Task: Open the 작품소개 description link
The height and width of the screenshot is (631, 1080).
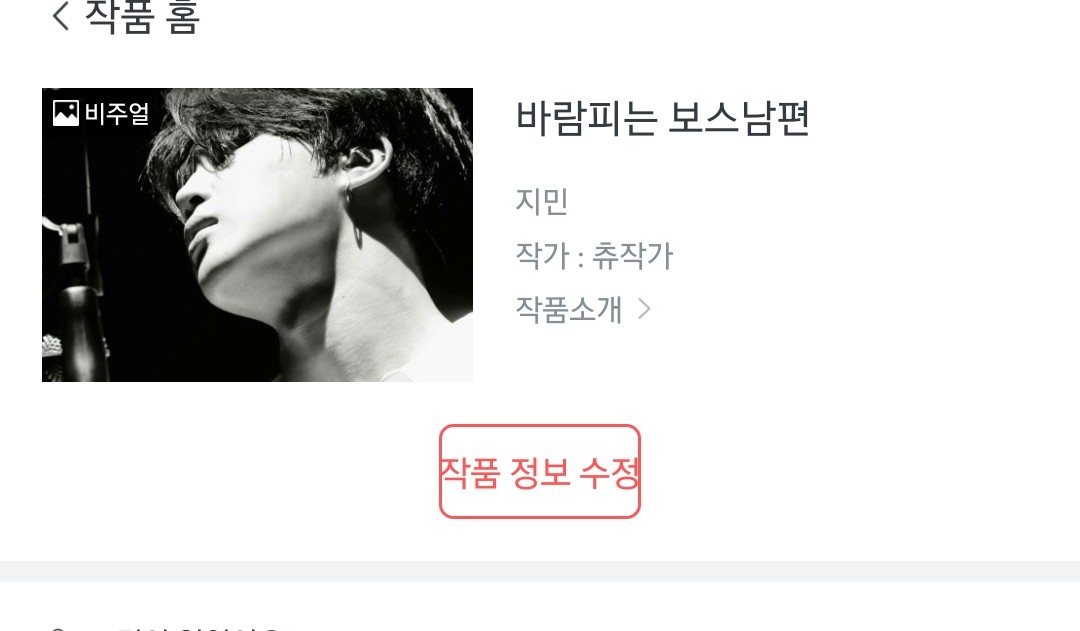Action: [x=569, y=309]
